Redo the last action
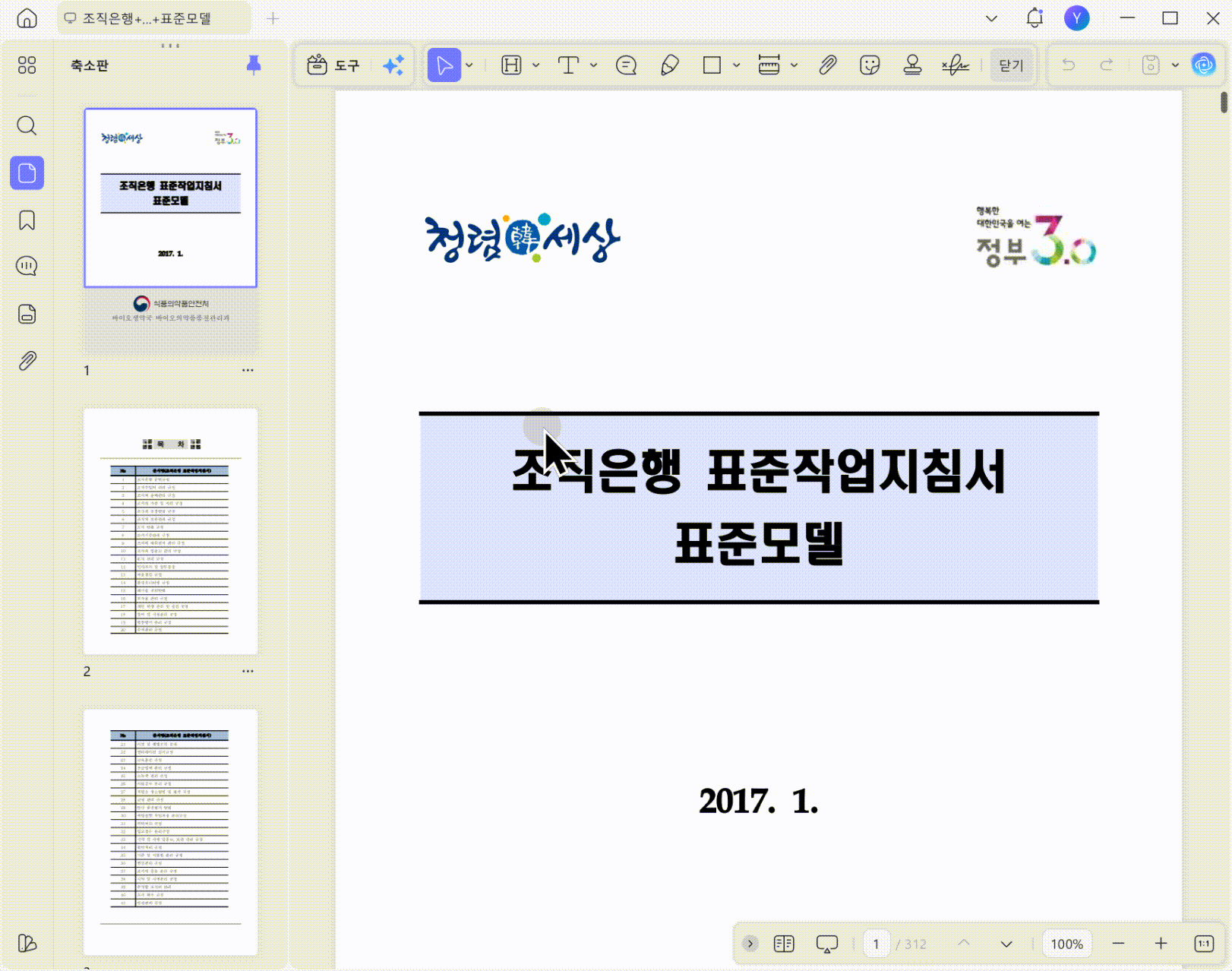The image size is (1232, 971). point(1107,65)
